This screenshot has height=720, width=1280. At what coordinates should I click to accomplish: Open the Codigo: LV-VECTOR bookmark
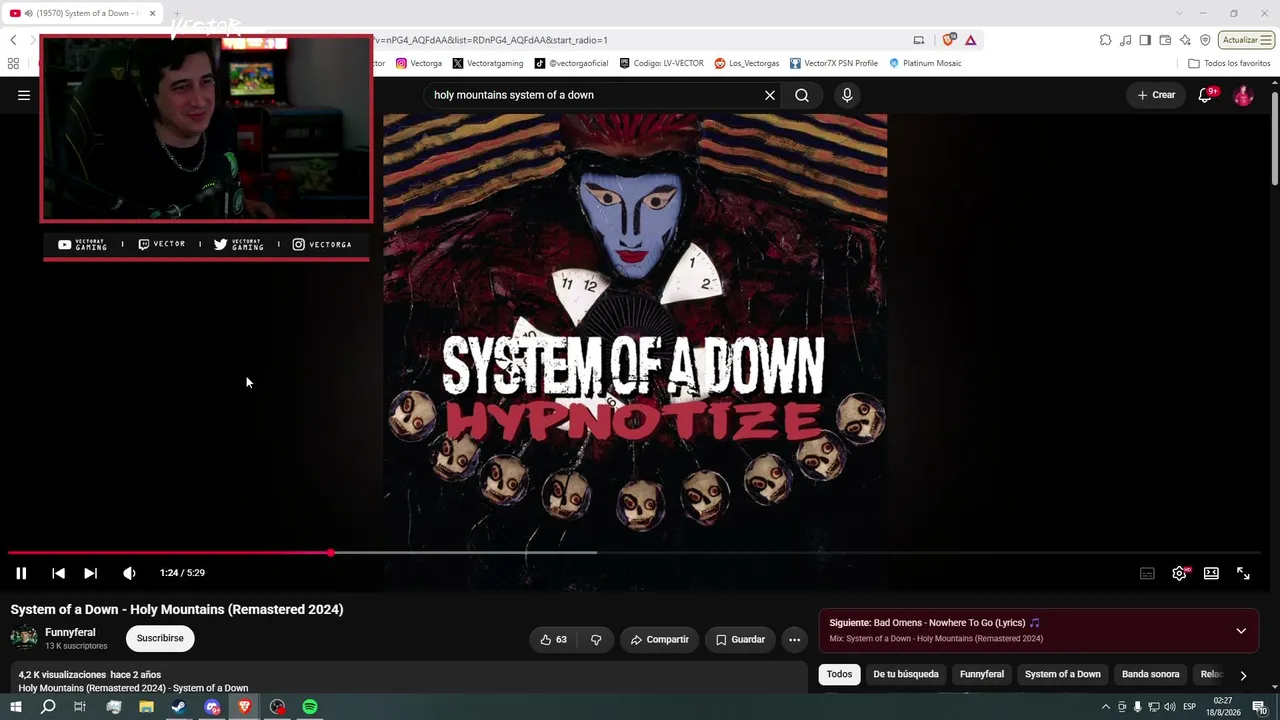pos(662,63)
